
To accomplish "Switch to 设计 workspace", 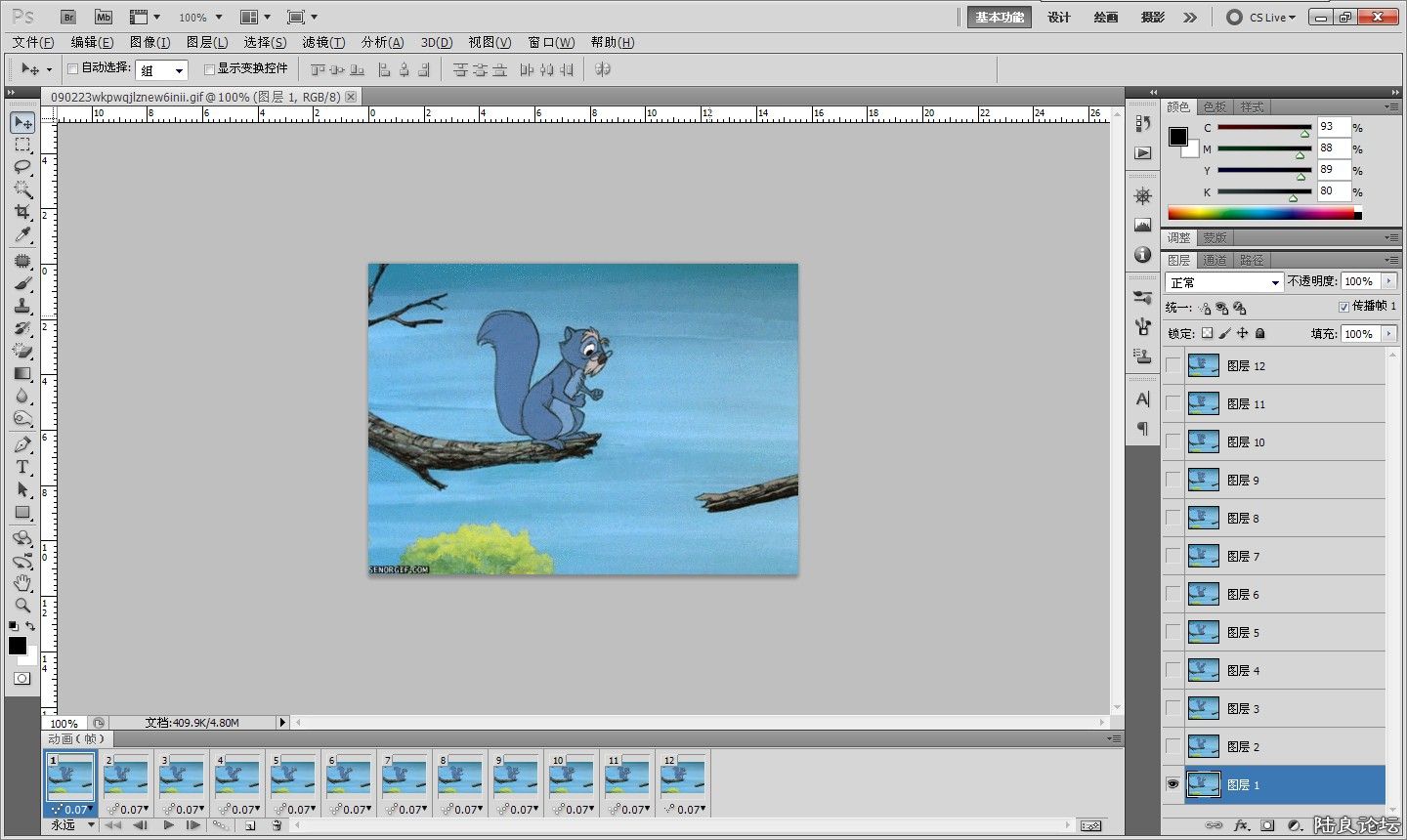I will (1058, 17).
